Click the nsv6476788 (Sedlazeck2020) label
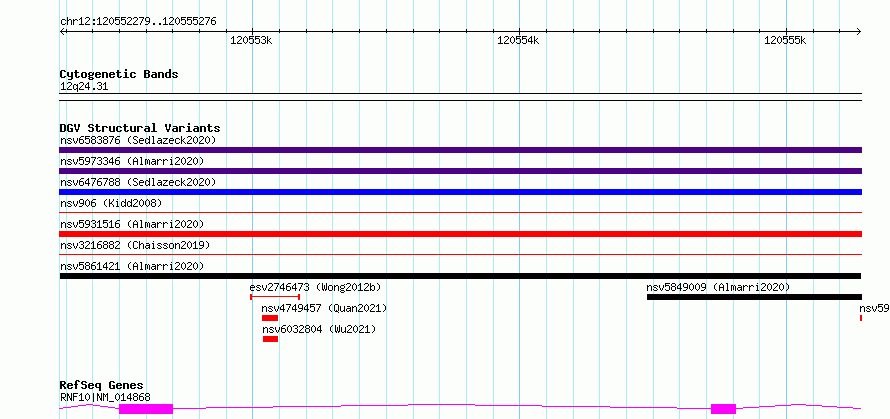Viewport: 890px width, 419px height. coord(138,182)
